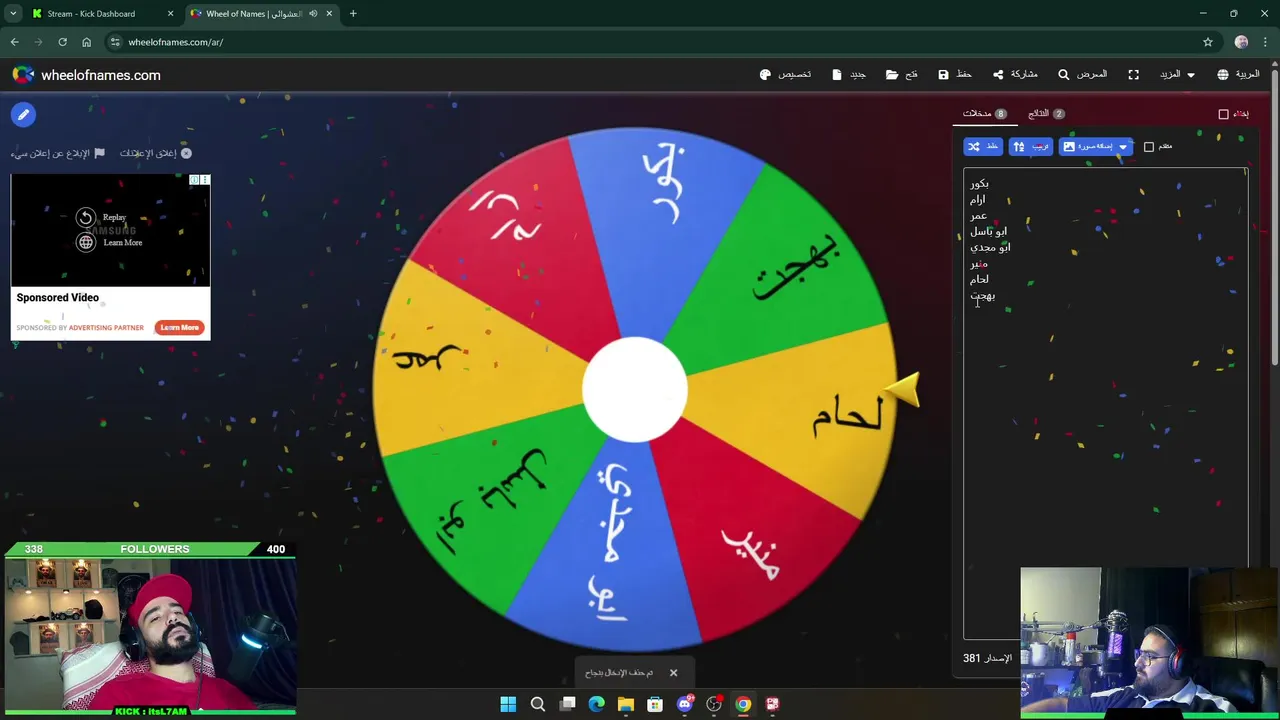This screenshot has width=1280, height=720.
Task: Toggle the Hide checkbox in entries panel
Action: 1223,114
